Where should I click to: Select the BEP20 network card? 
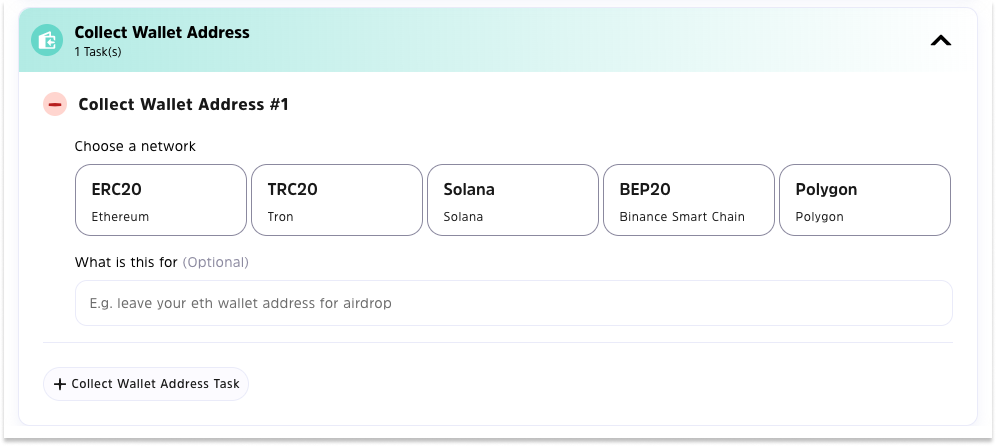688,200
